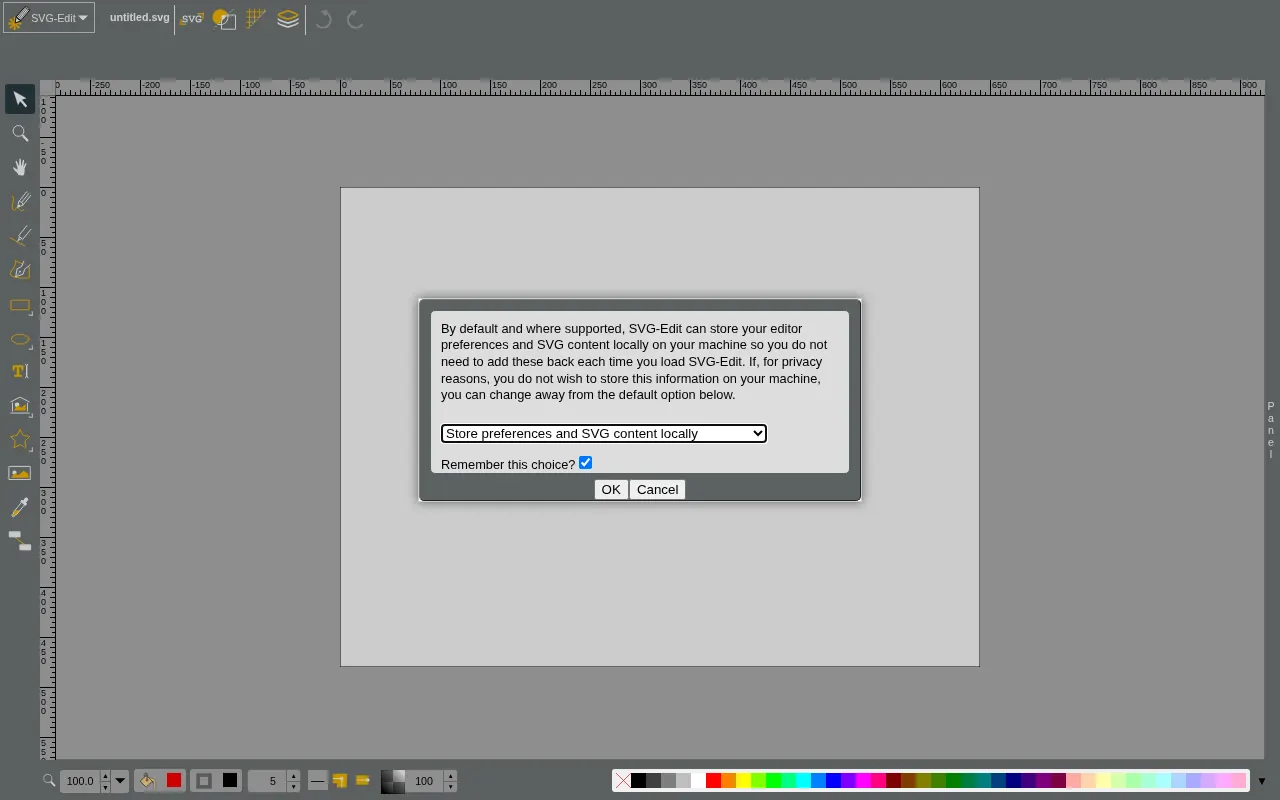
Task: Select the freehand Pencil tool
Action: (x=20, y=201)
